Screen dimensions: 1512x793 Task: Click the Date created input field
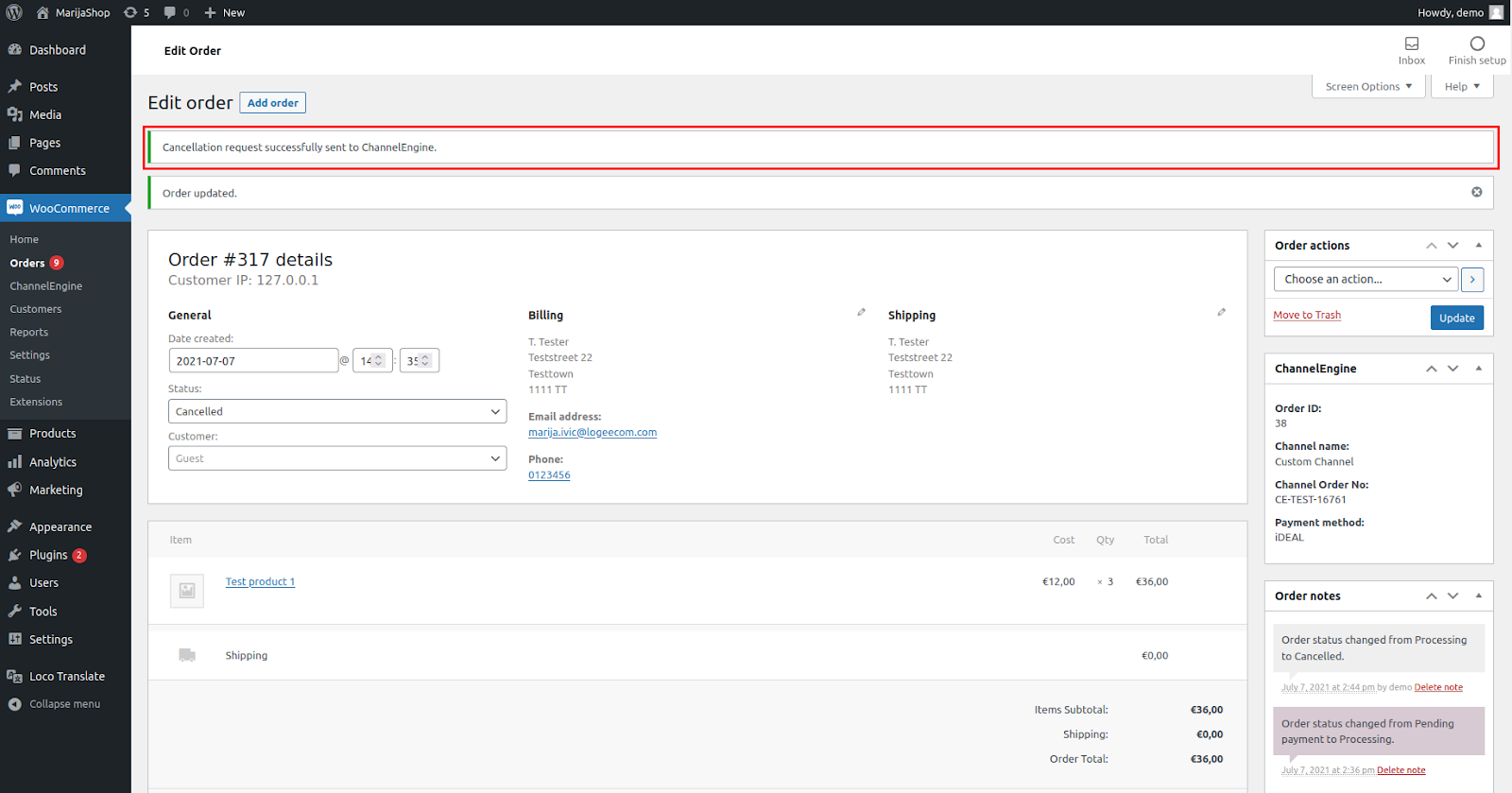[x=252, y=361]
